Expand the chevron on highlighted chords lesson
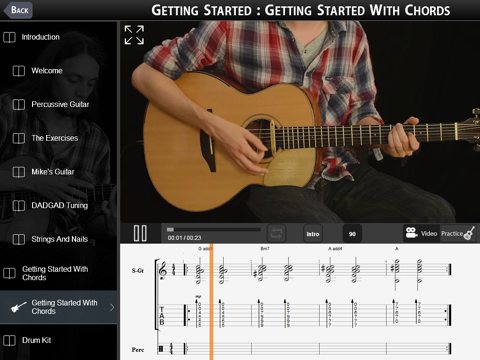Viewport: 480px width, 360px height. [112, 307]
